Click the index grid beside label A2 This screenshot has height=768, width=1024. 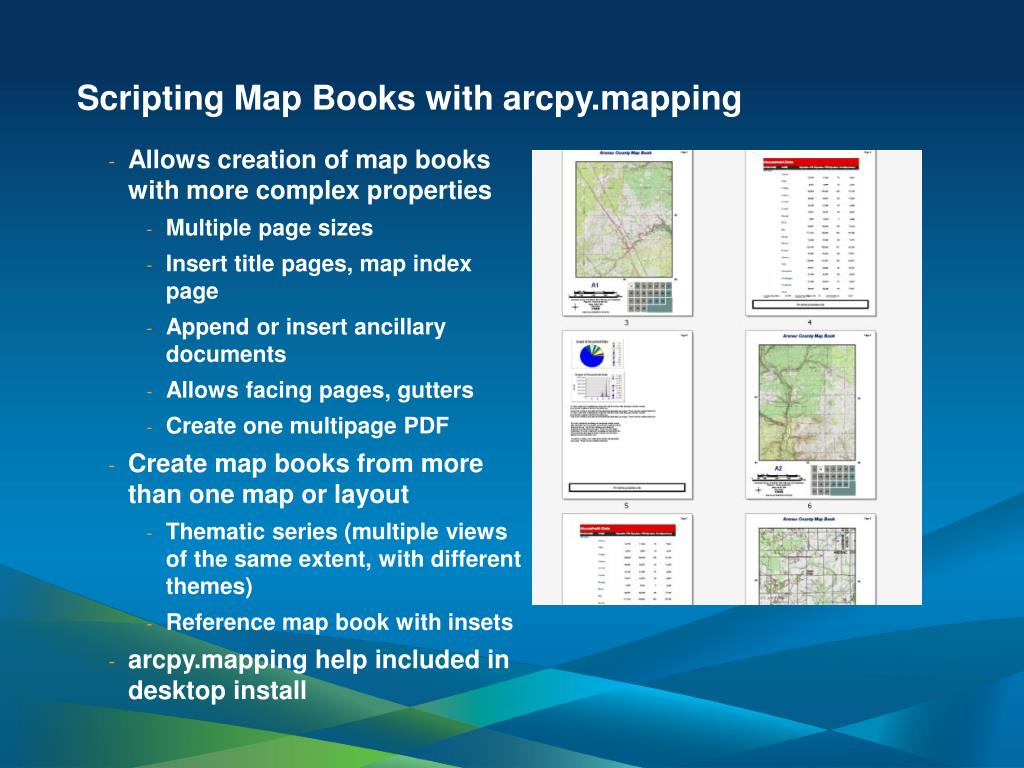click(x=834, y=478)
